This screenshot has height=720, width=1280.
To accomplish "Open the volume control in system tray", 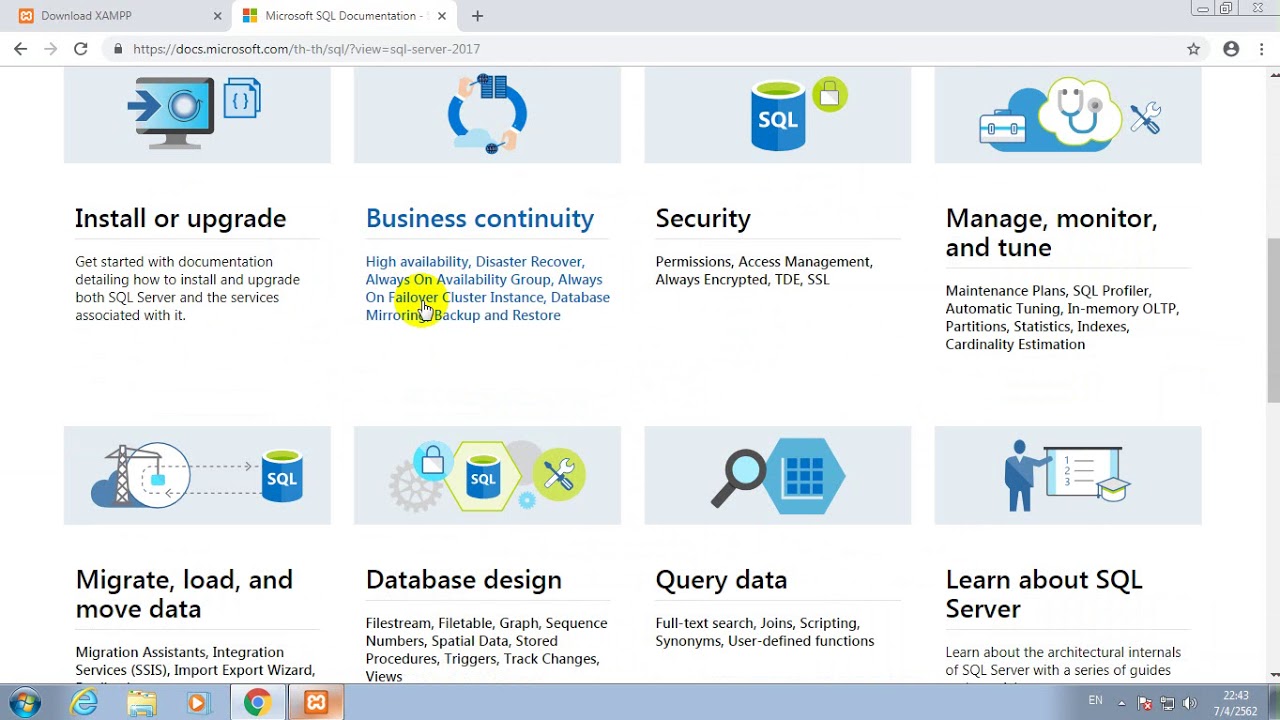I will (1189, 703).
